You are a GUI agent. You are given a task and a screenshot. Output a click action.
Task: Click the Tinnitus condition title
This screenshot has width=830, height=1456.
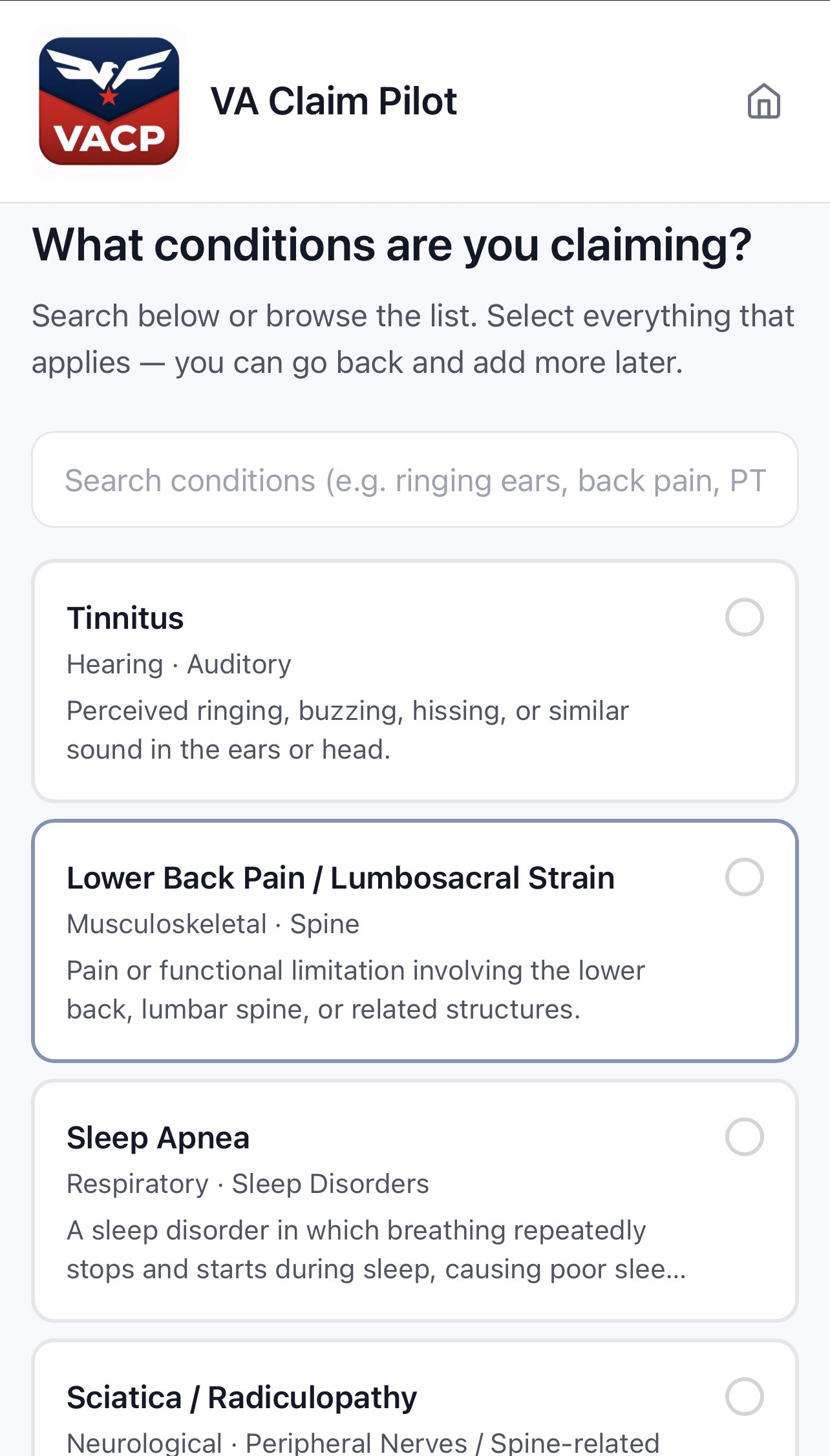[125, 618]
